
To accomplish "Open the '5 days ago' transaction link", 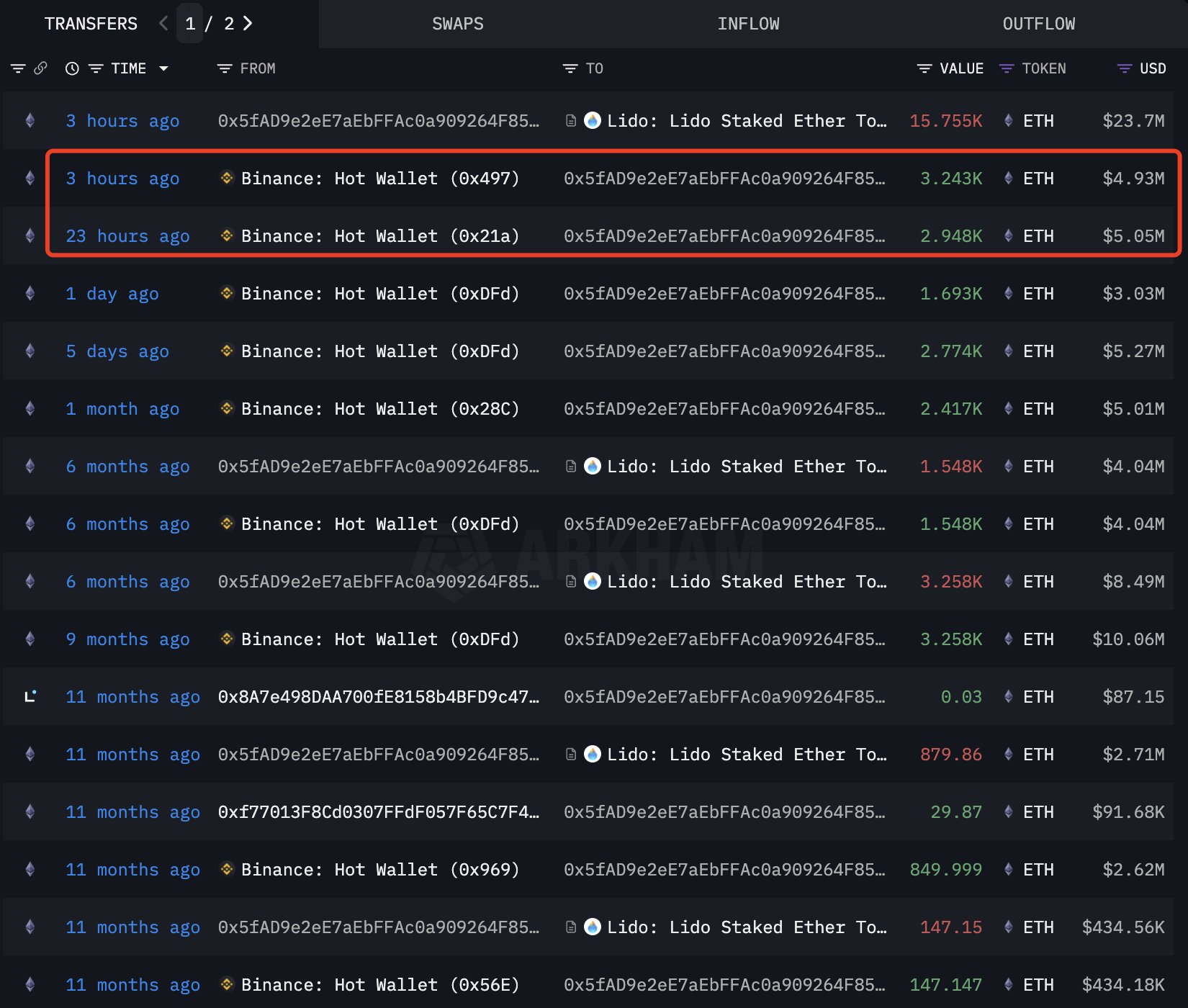I will (117, 351).
